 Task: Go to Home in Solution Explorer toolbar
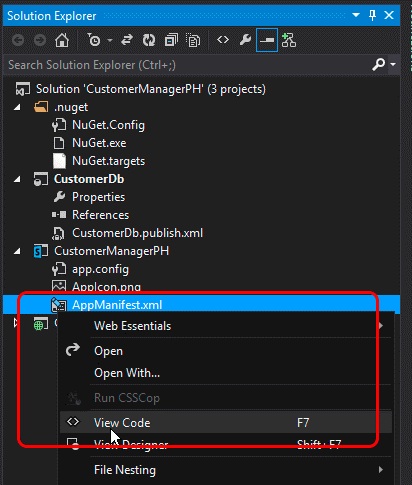pos(62,40)
